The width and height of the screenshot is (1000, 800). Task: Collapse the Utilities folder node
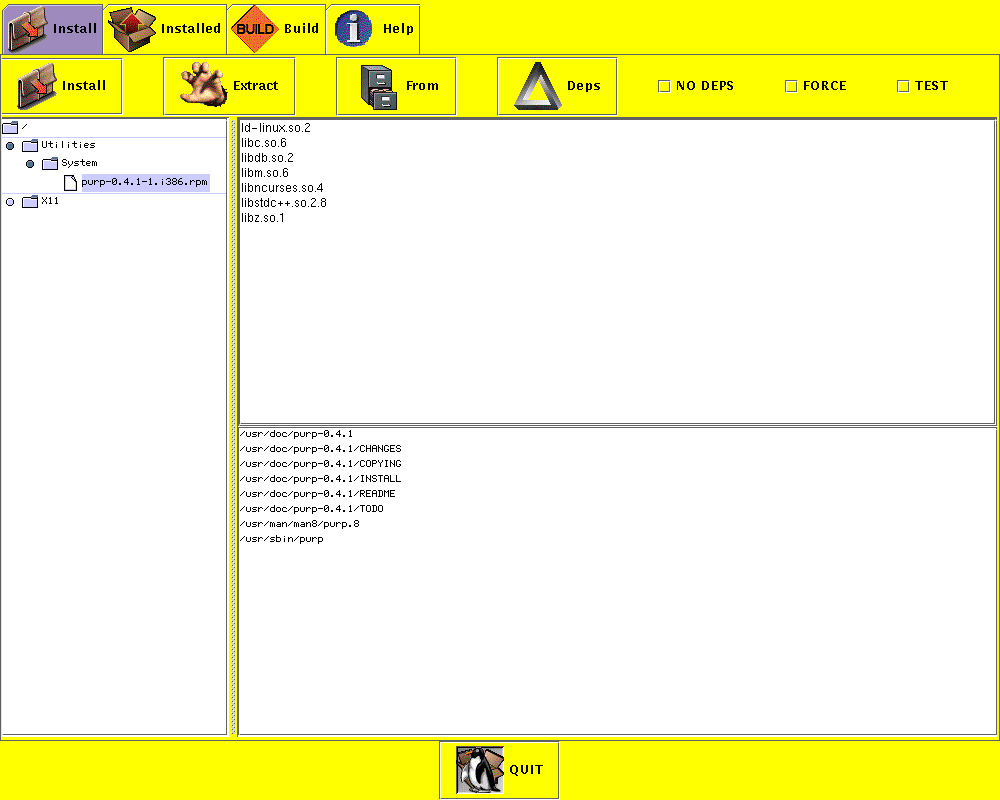11,146
